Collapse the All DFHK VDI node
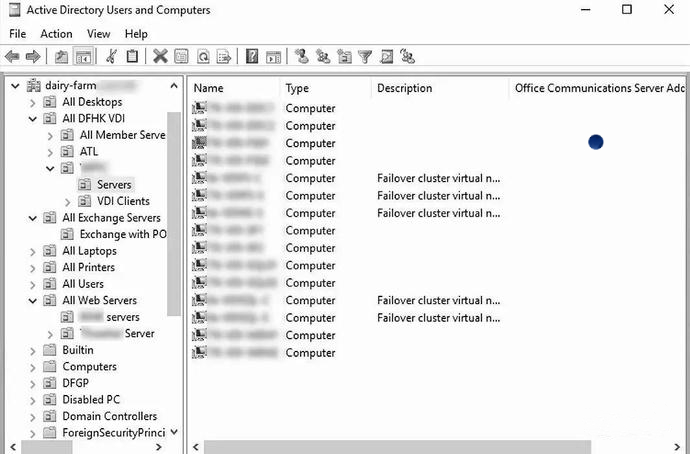Screen dimensions: 690x454 tap(34, 119)
